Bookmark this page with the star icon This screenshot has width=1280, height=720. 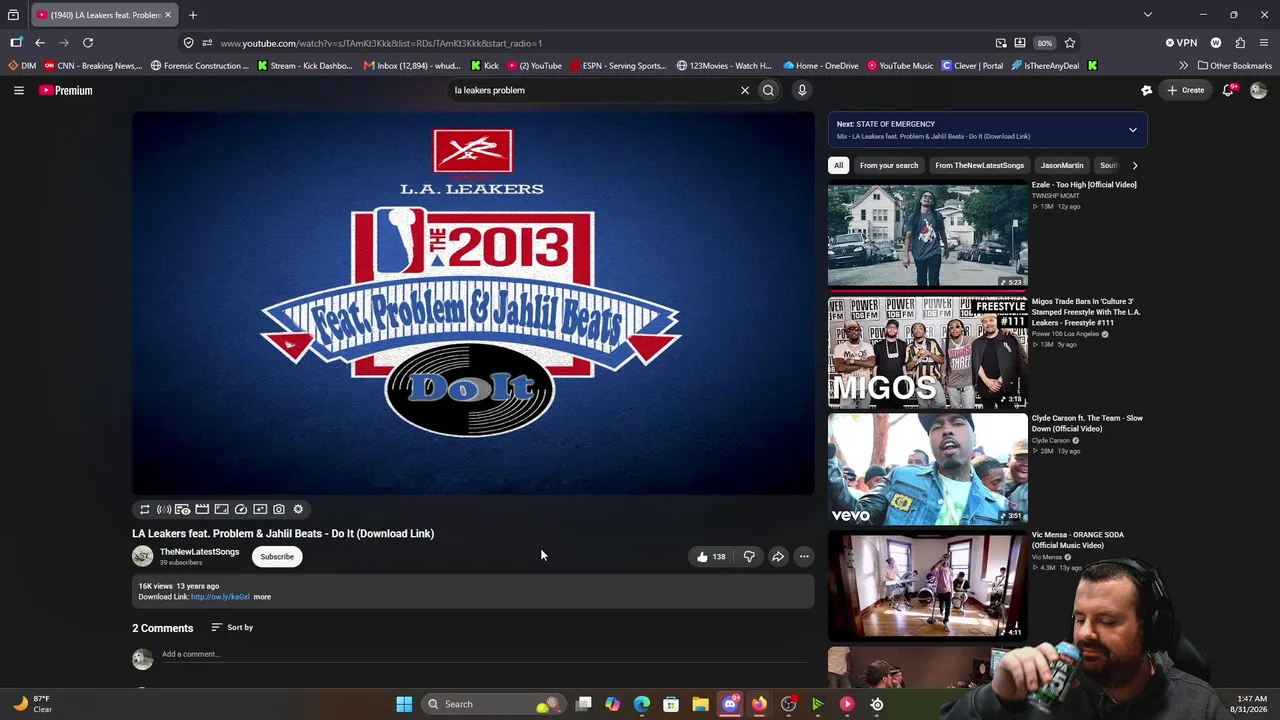(x=1070, y=43)
